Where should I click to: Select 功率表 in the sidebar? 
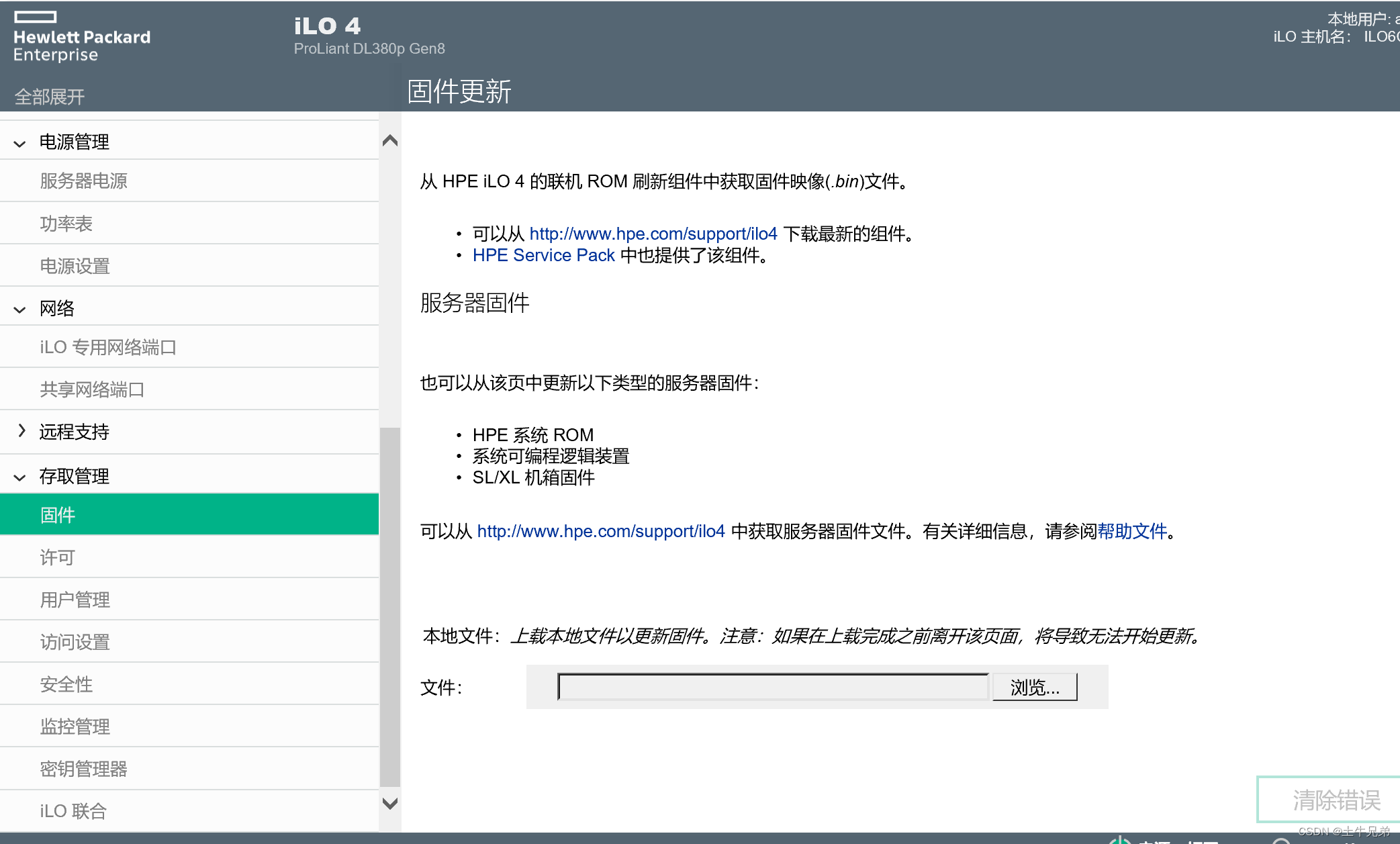click(x=67, y=223)
